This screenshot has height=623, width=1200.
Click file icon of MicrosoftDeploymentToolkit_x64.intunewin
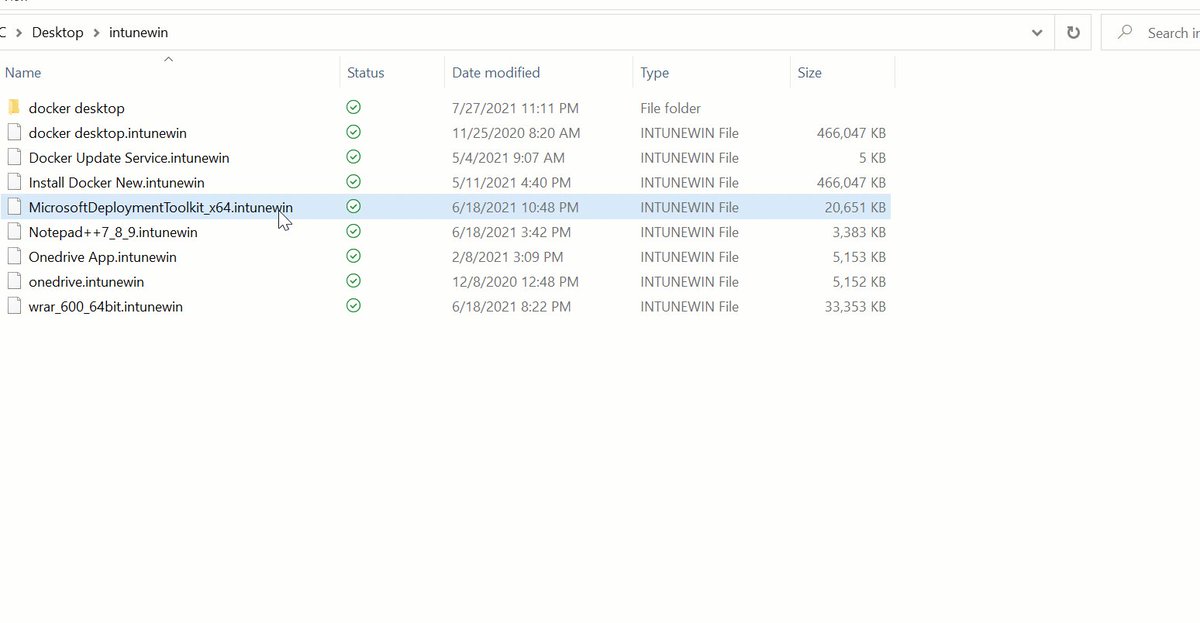14,207
